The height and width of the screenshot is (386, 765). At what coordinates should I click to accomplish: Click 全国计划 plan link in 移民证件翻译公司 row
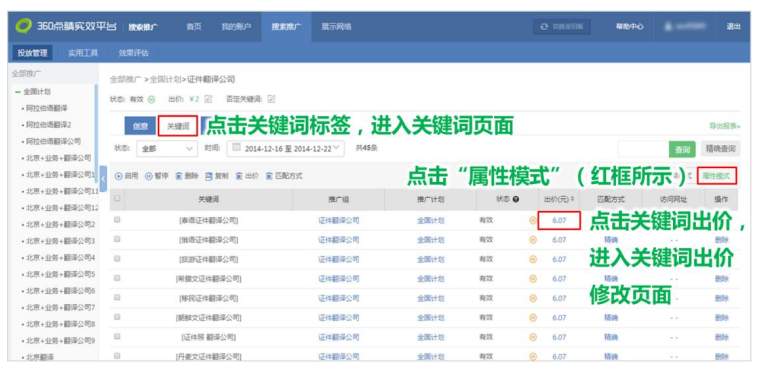coord(430,298)
